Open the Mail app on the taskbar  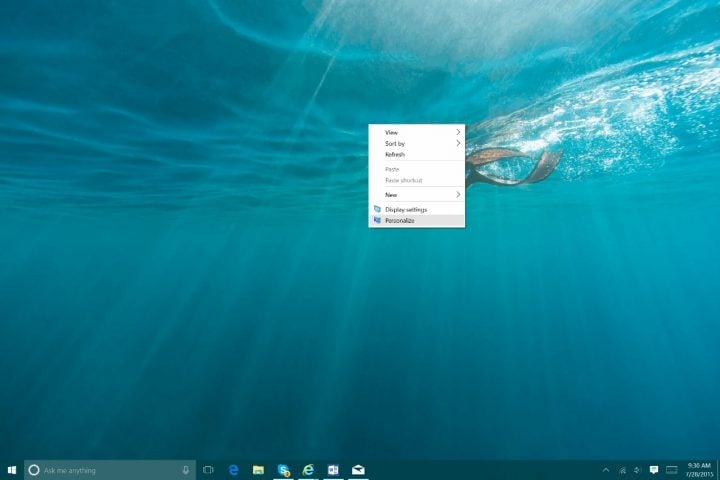358,470
